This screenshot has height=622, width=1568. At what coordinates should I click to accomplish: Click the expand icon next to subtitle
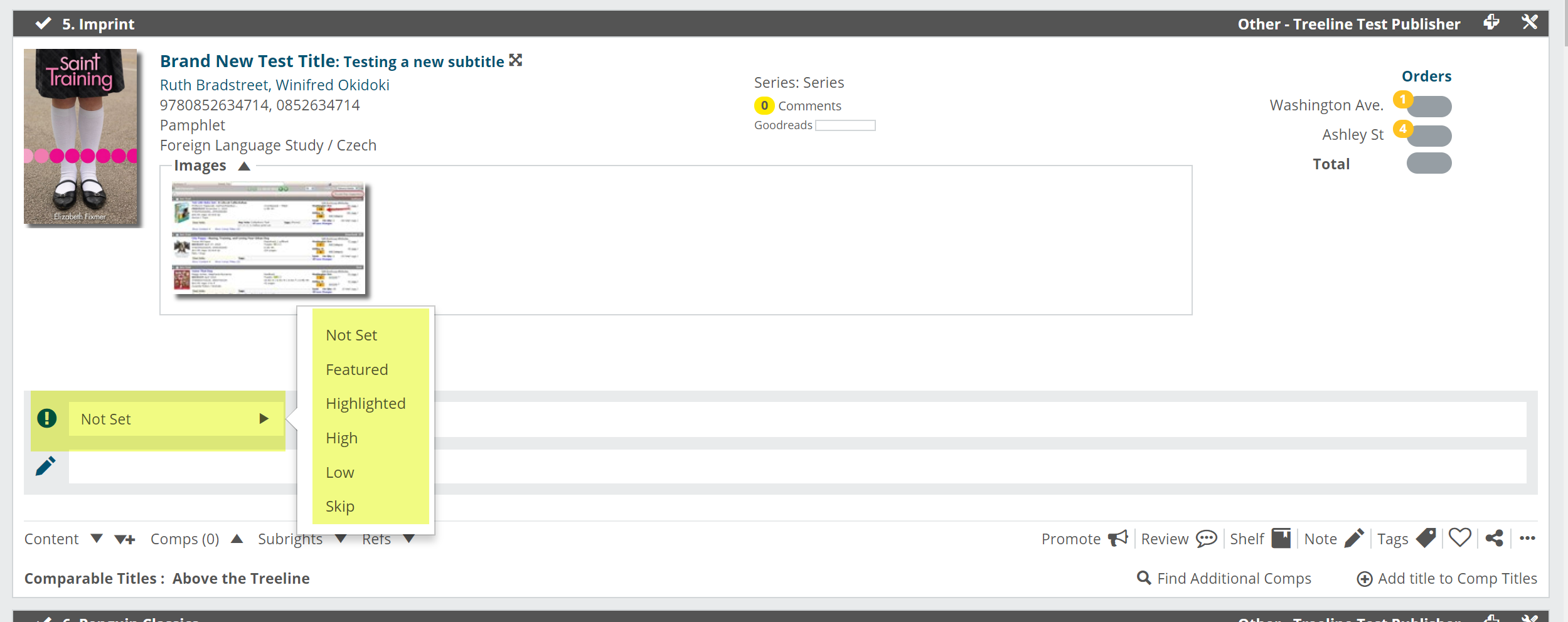coord(516,60)
